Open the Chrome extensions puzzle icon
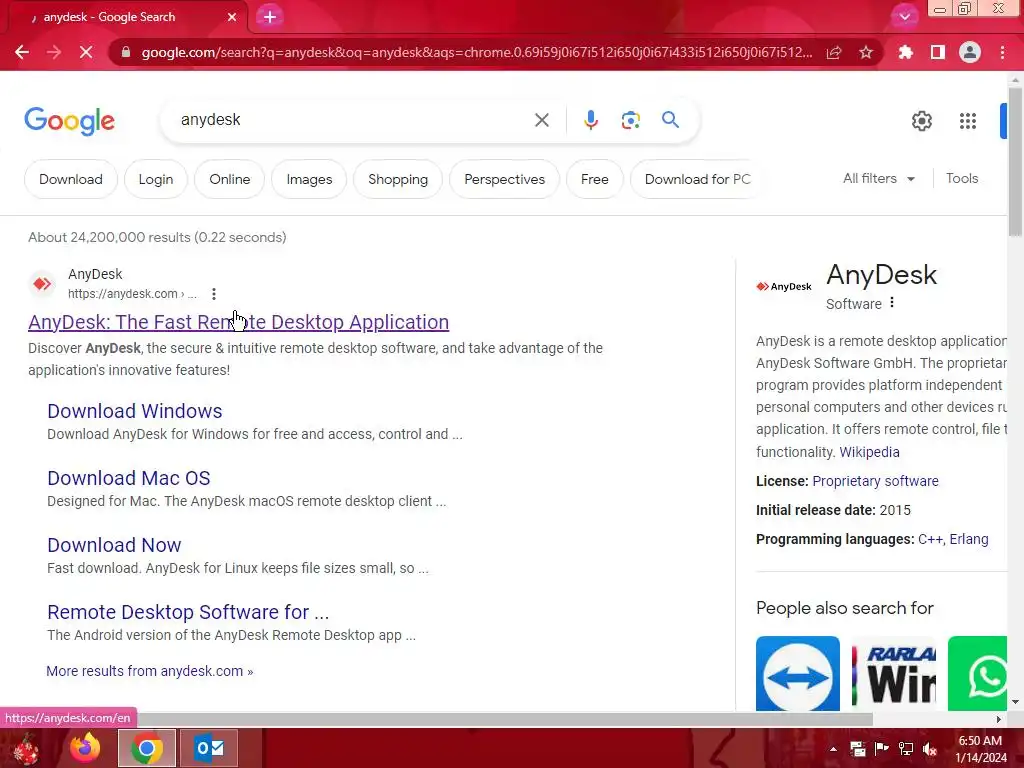 click(x=905, y=52)
